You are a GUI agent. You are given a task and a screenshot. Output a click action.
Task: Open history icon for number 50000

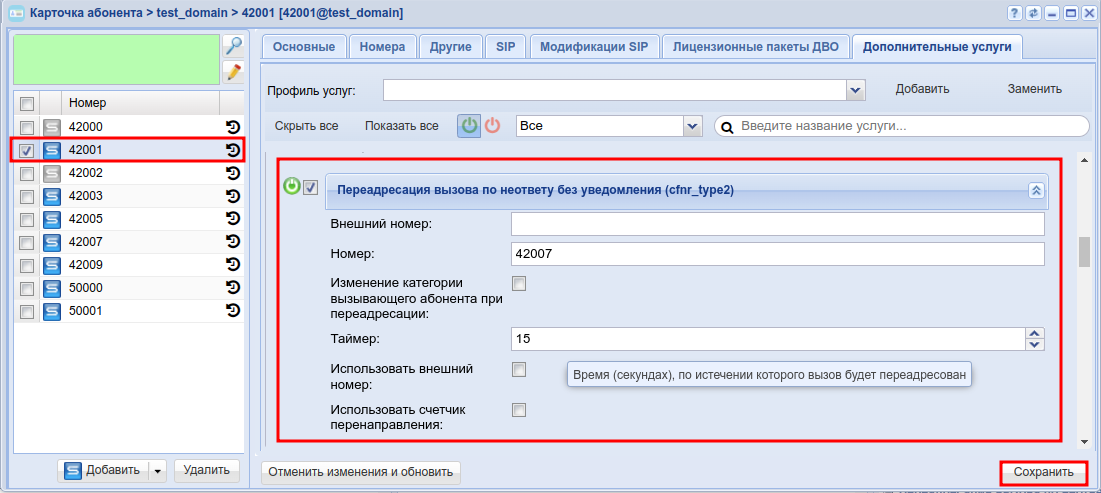[x=233, y=287]
